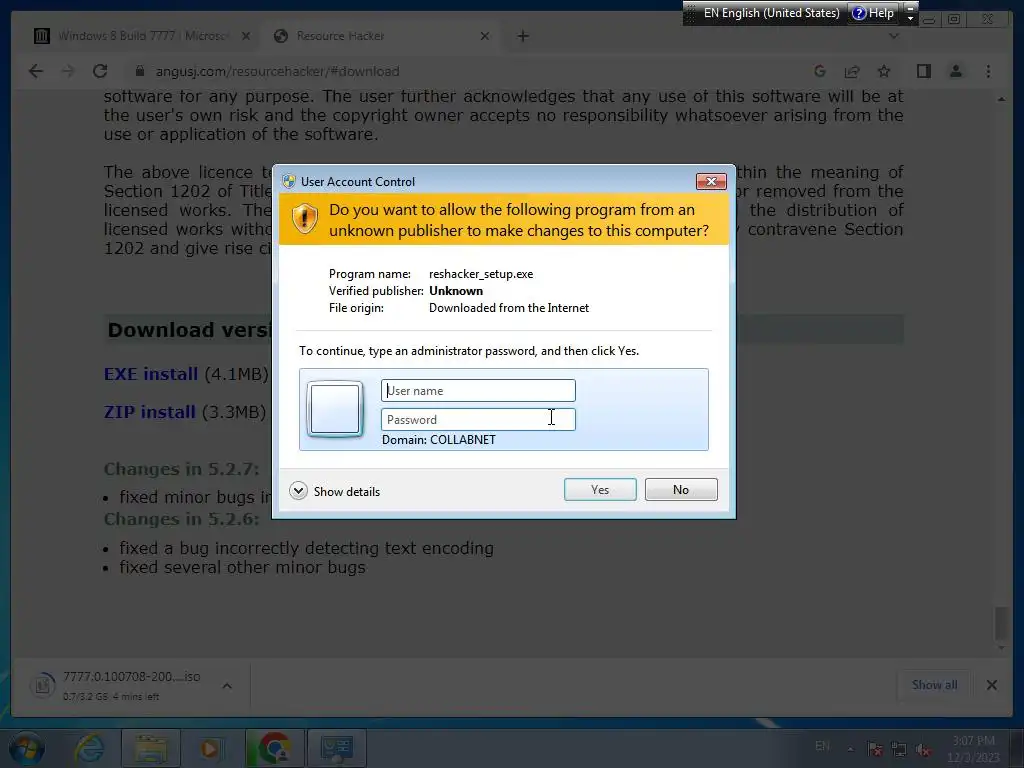Open tab search dropdown arrow
1024x768 pixels.
pyautogui.click(x=894, y=36)
